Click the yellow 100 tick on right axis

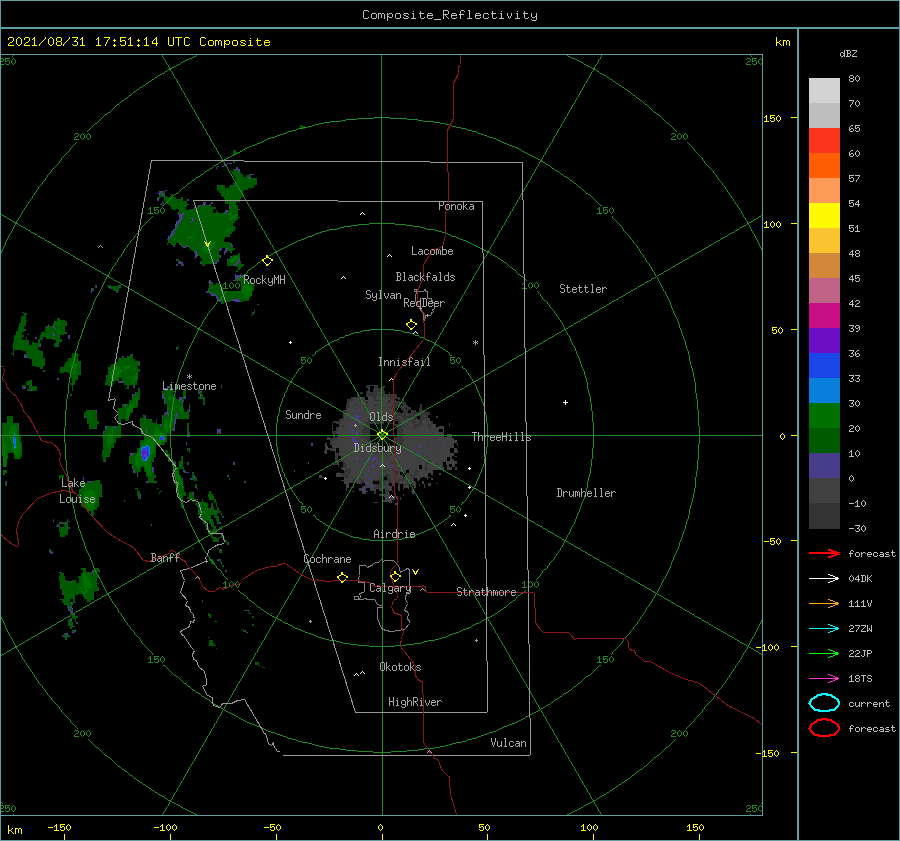click(x=772, y=224)
